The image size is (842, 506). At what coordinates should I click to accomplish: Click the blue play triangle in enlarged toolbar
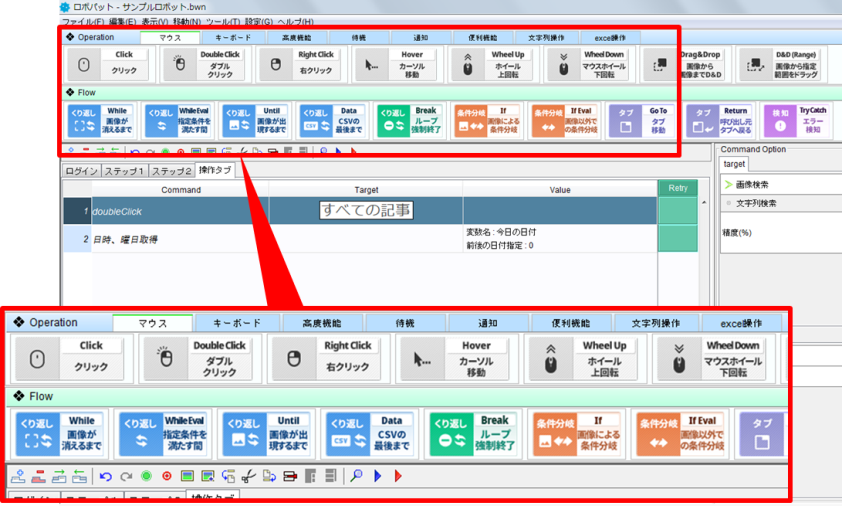tap(378, 476)
